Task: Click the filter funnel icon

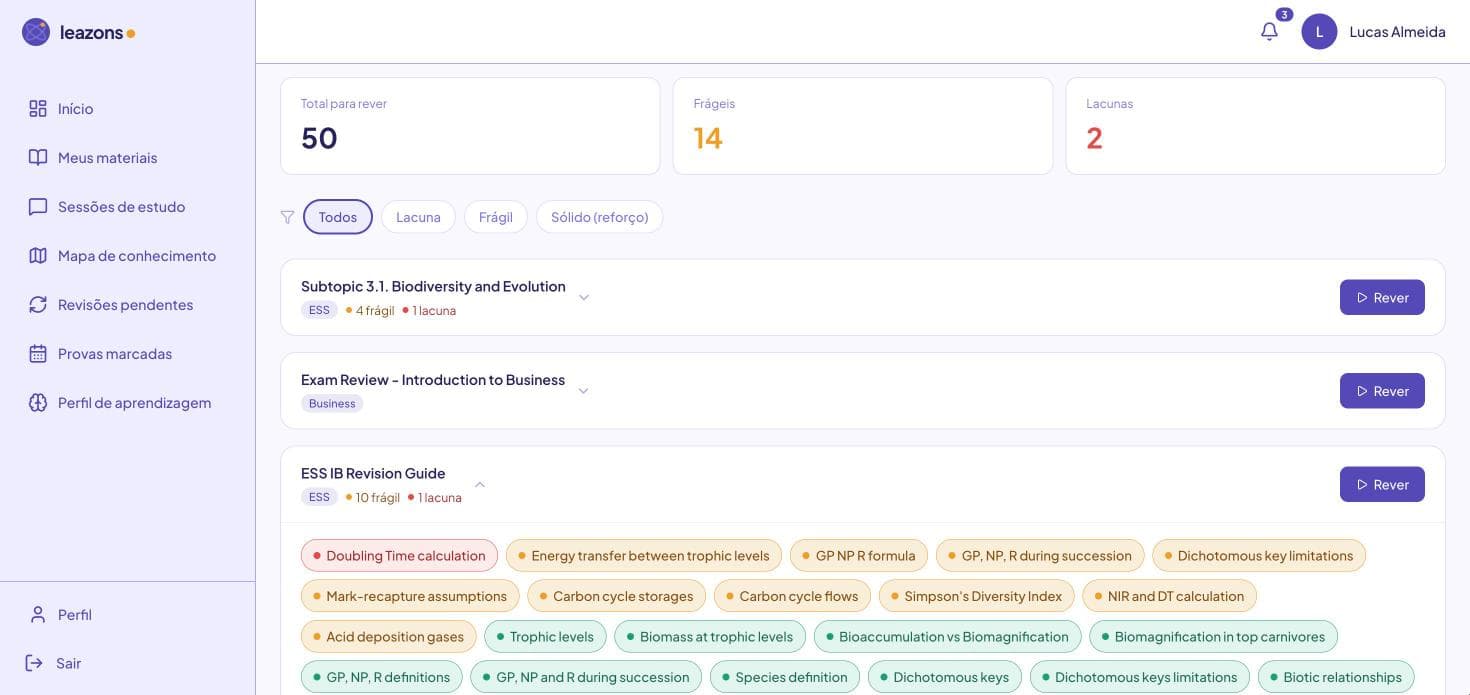Action: 287,217
